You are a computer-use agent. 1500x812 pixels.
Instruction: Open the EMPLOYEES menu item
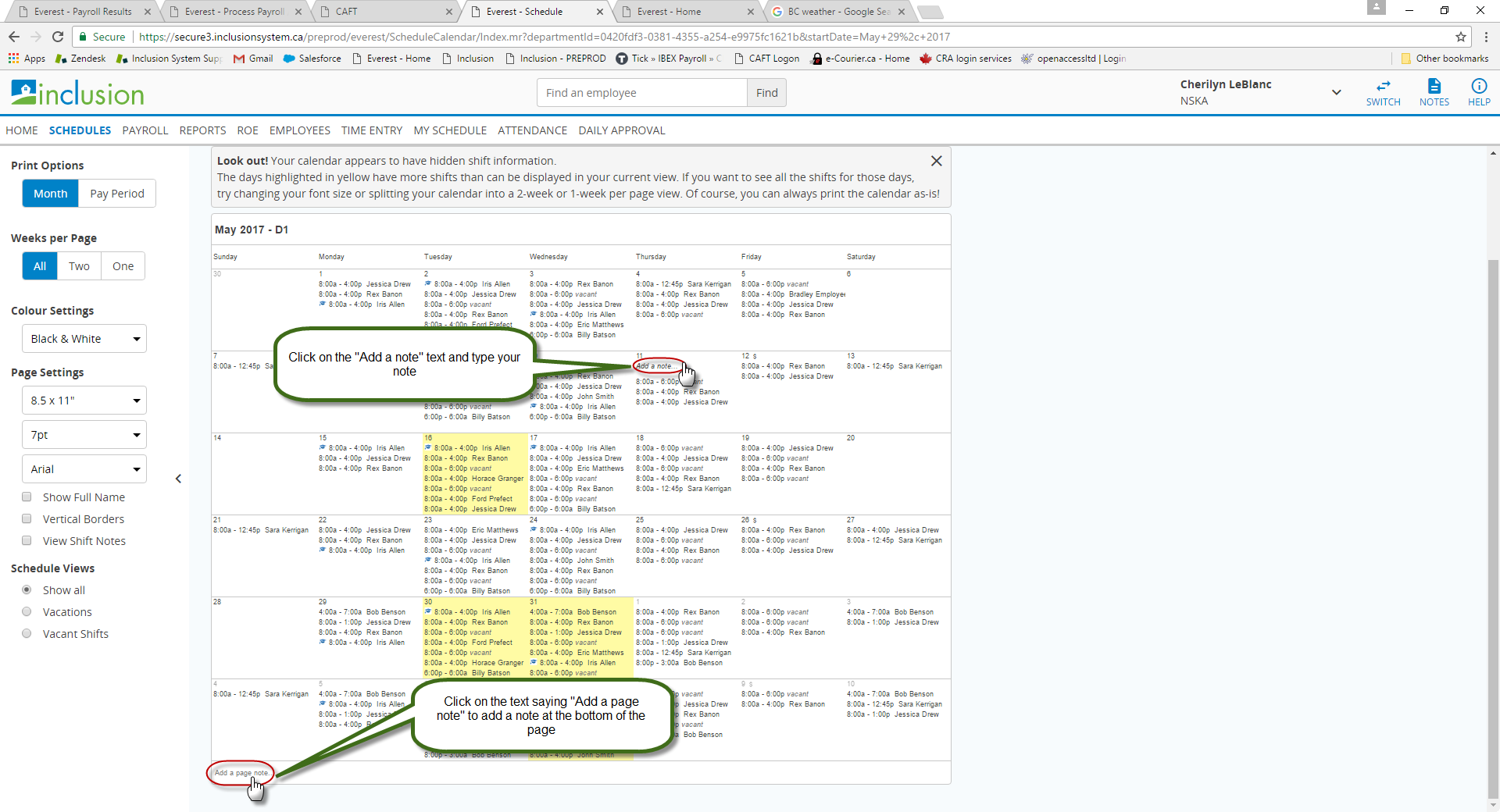pos(300,130)
